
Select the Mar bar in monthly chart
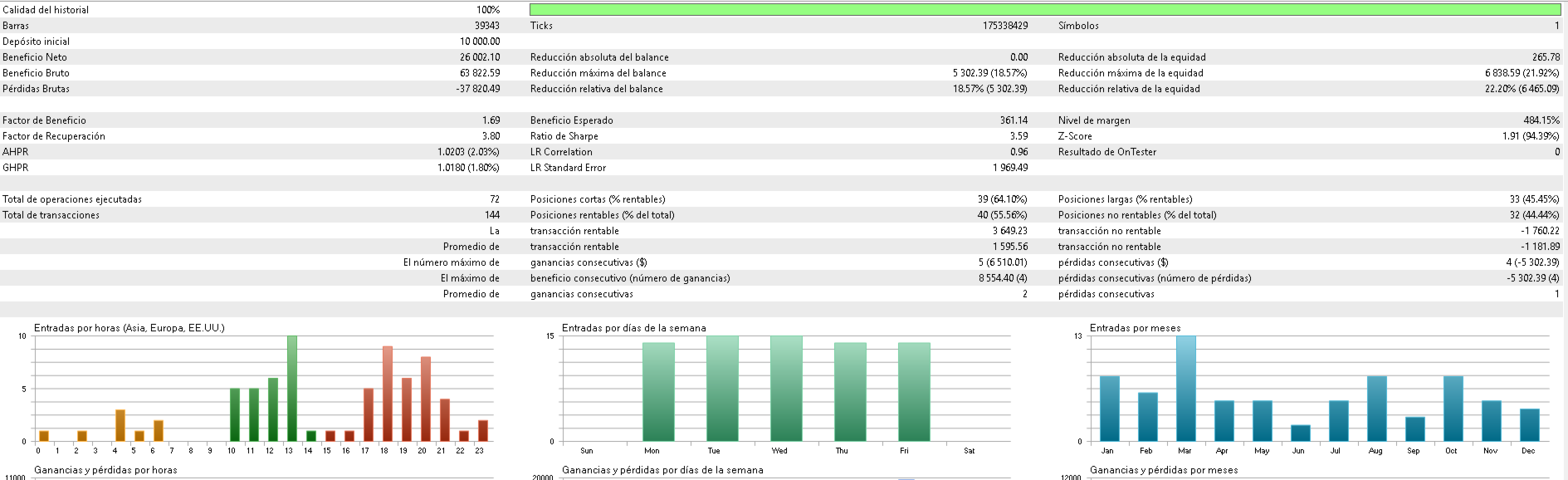point(1185,389)
